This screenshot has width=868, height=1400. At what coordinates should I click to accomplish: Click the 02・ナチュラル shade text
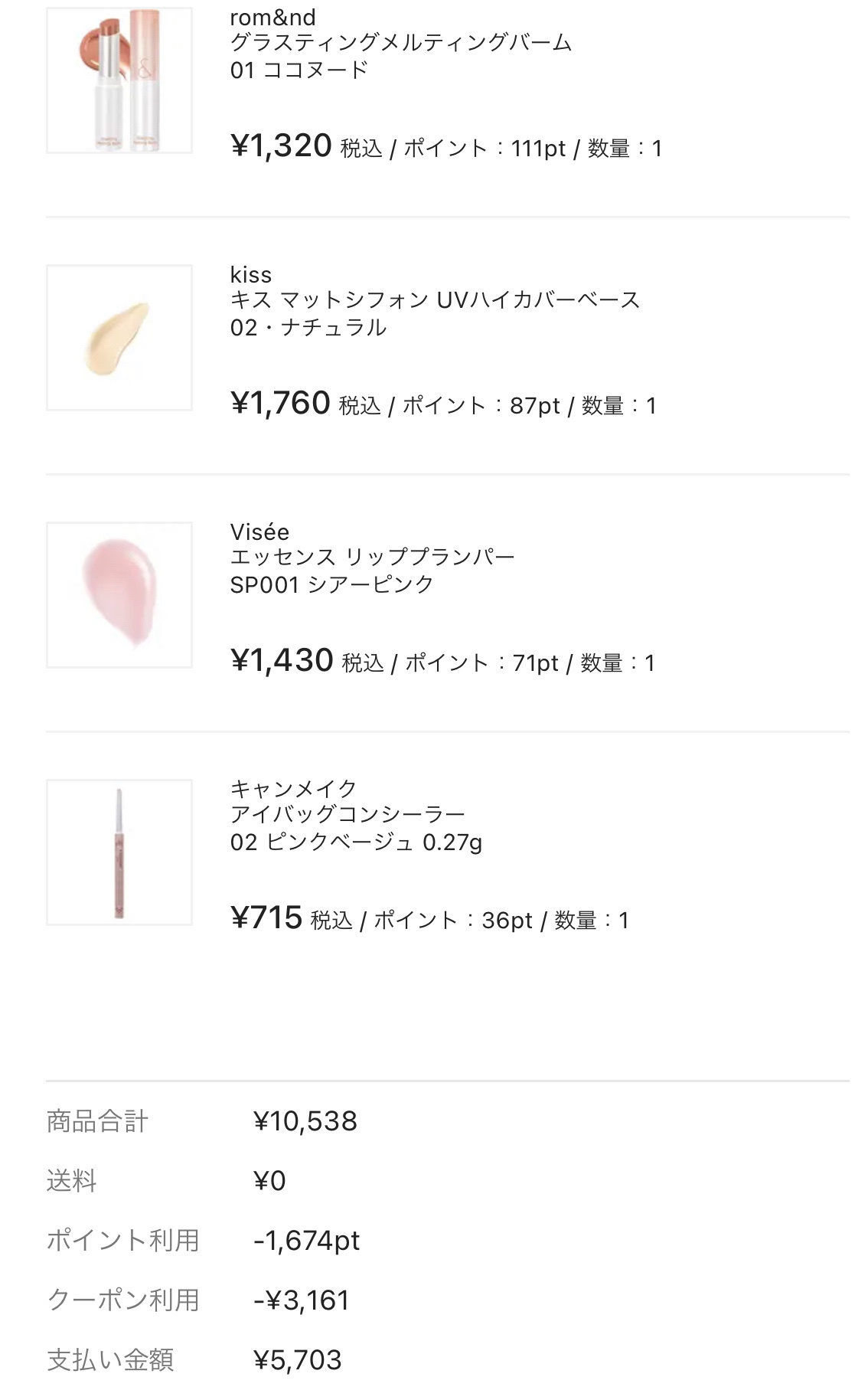click(308, 328)
